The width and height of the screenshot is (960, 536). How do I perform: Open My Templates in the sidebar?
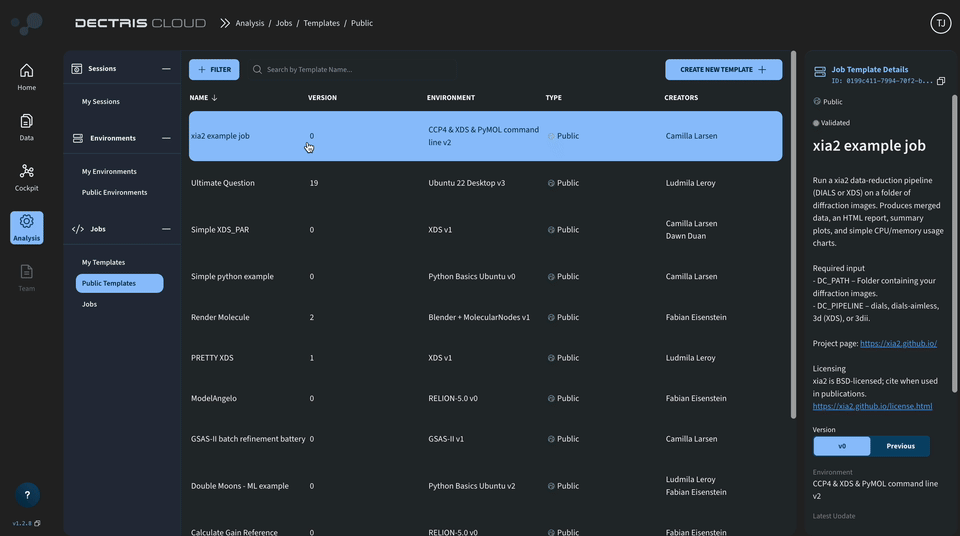coord(103,262)
